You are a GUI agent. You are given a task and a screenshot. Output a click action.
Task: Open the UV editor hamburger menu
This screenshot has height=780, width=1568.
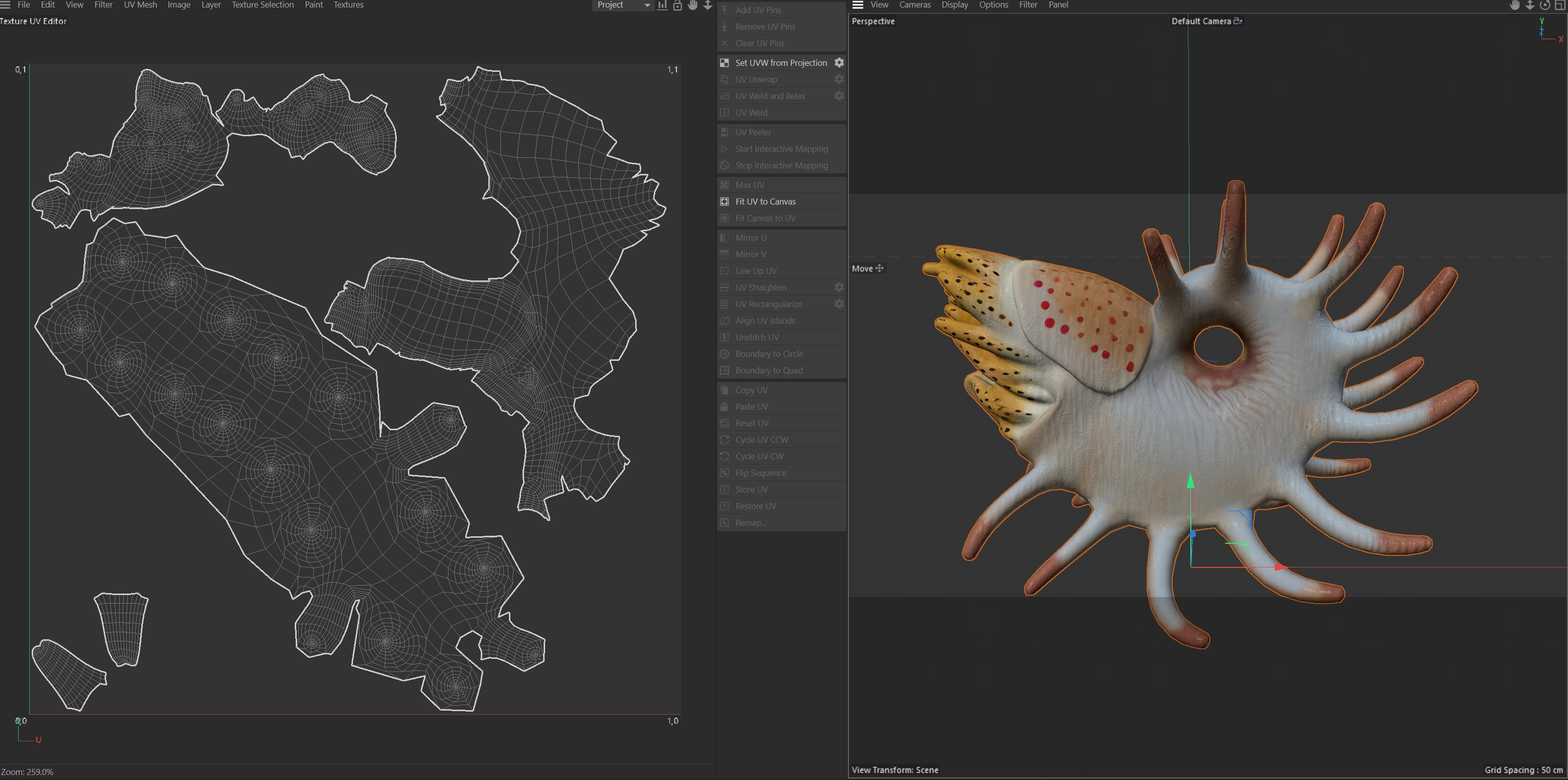point(6,5)
